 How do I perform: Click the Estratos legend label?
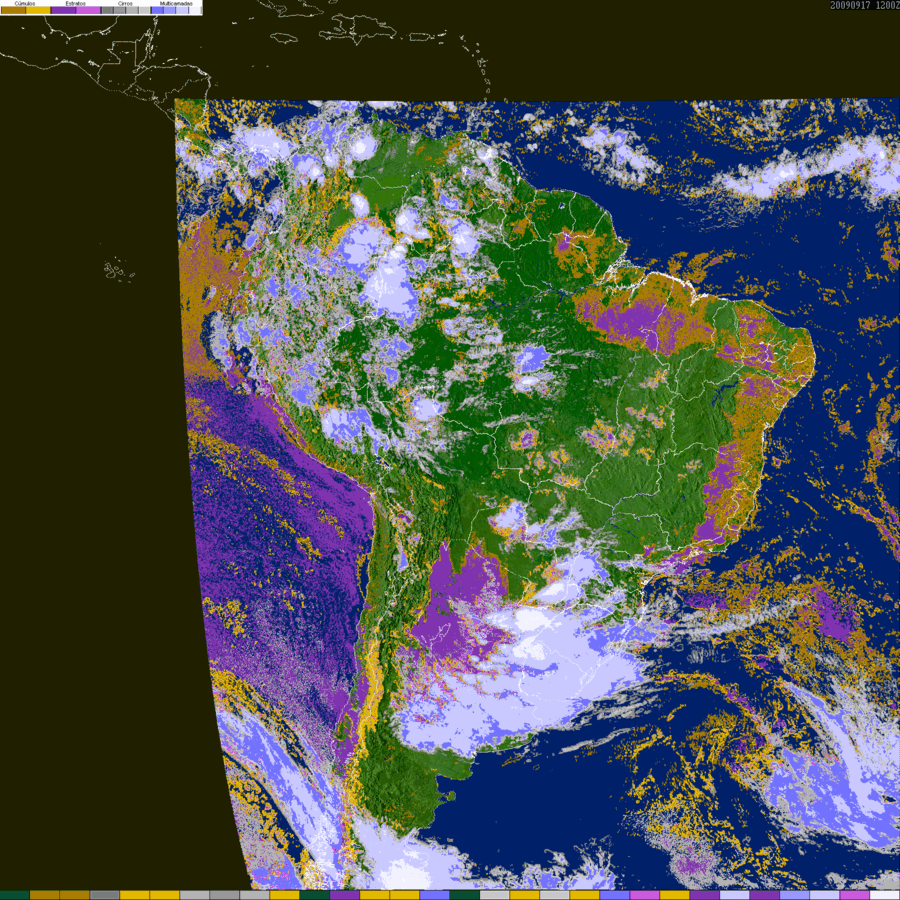(x=75, y=4)
